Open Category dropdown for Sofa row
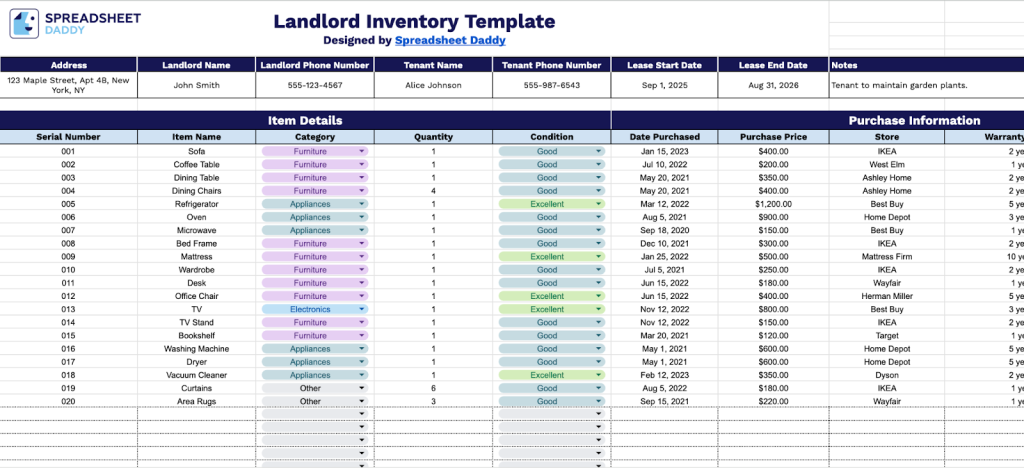The height and width of the screenshot is (468, 1024). point(362,151)
